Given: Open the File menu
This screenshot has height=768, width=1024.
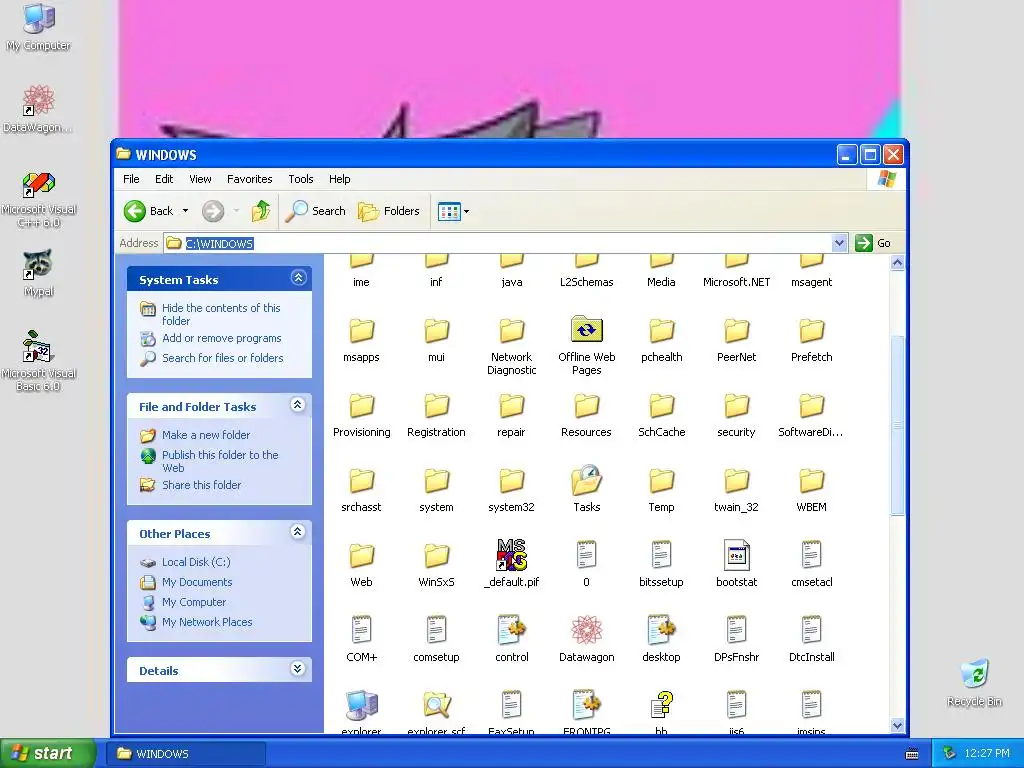Looking at the screenshot, I should pos(131,179).
